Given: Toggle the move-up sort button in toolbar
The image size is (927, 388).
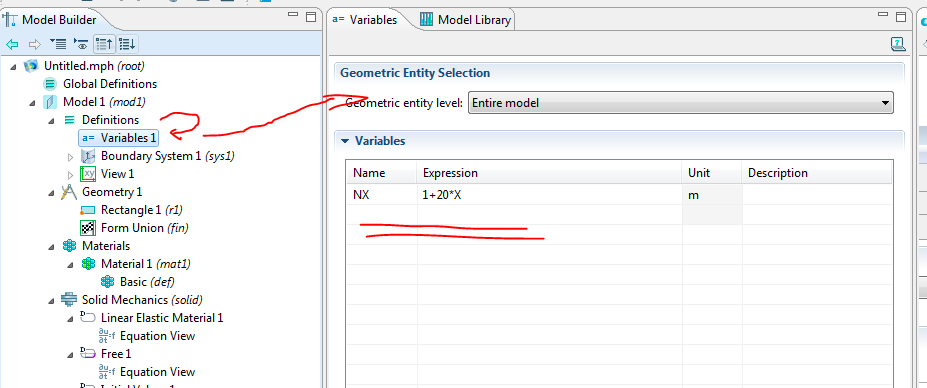Looking at the screenshot, I should click(105, 44).
